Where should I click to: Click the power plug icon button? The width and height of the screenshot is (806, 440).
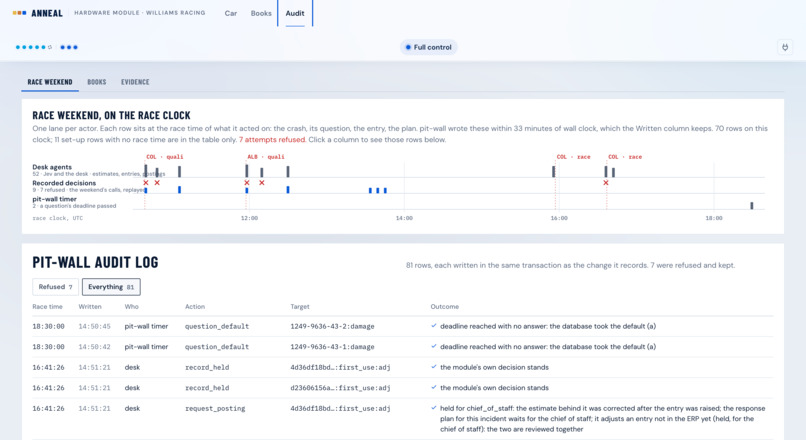tap(785, 47)
